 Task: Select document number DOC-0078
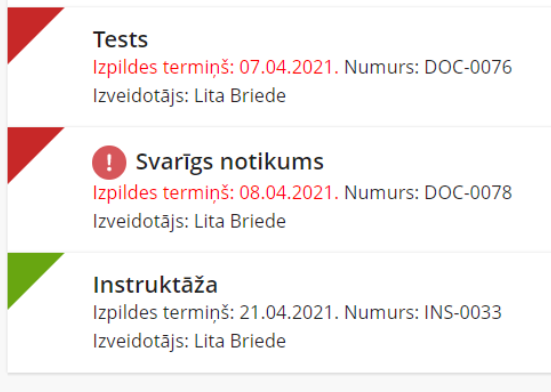coord(468,192)
